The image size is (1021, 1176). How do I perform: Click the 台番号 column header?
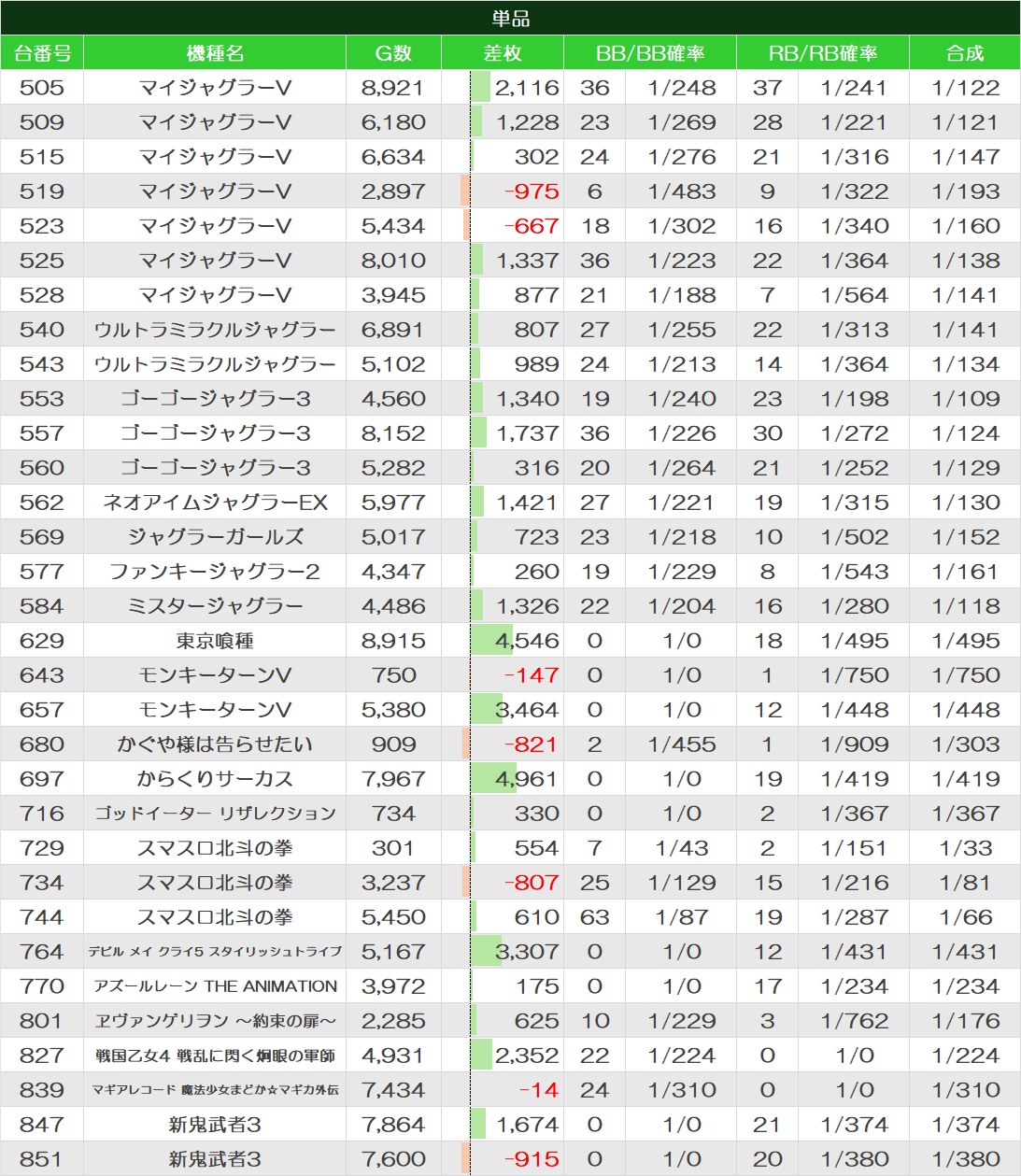[42, 53]
